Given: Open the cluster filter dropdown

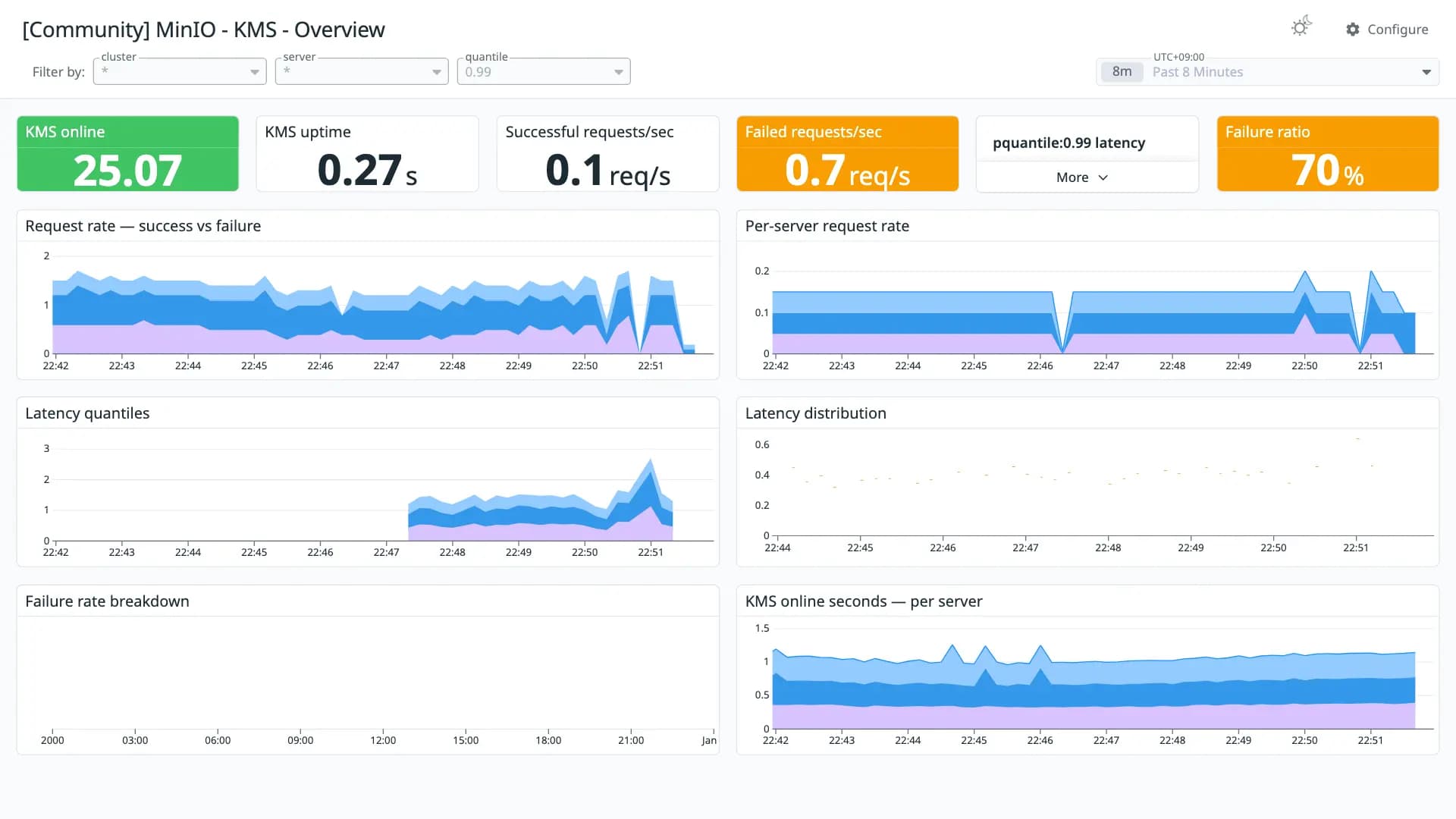Looking at the screenshot, I should [180, 71].
